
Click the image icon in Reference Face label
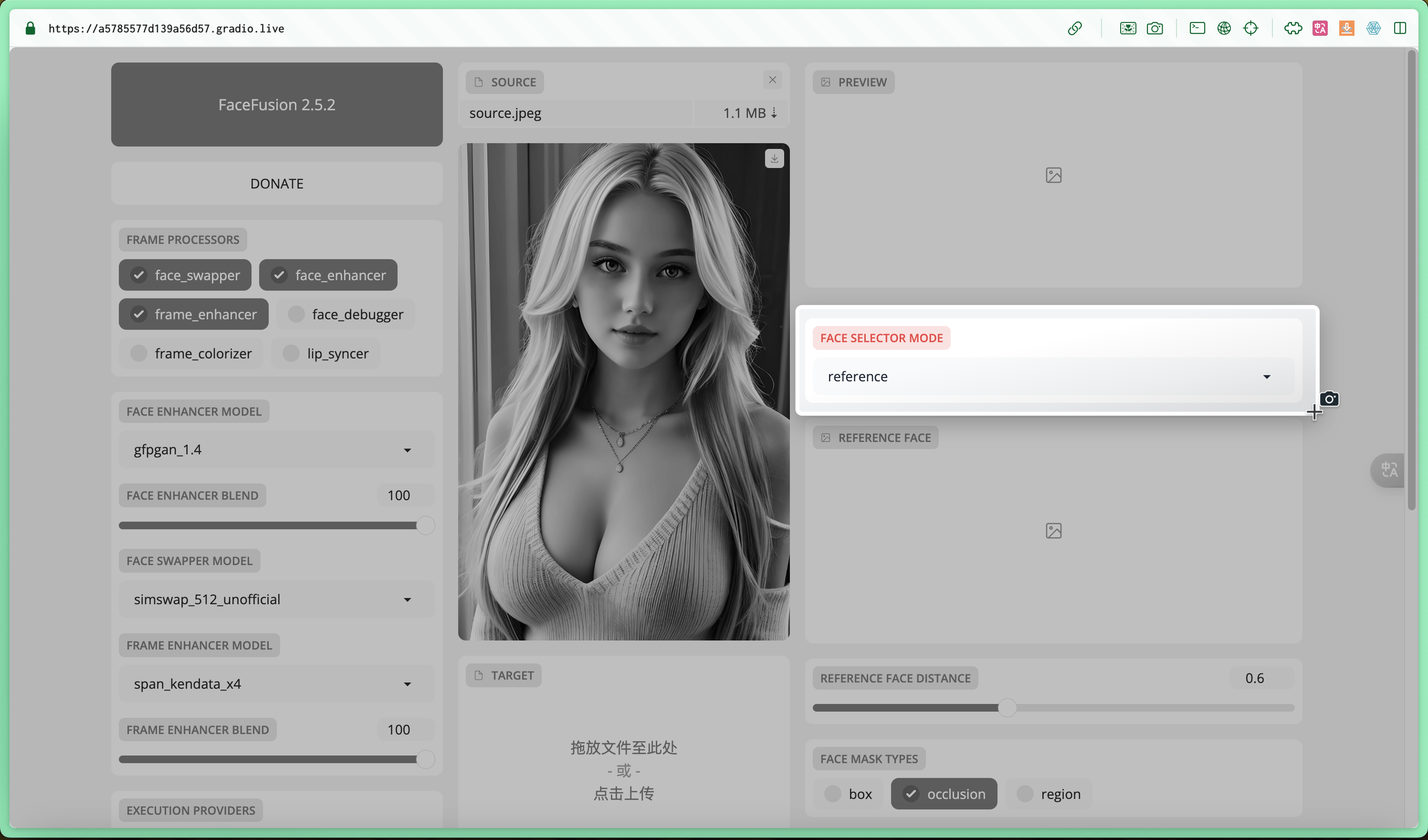tap(826, 438)
